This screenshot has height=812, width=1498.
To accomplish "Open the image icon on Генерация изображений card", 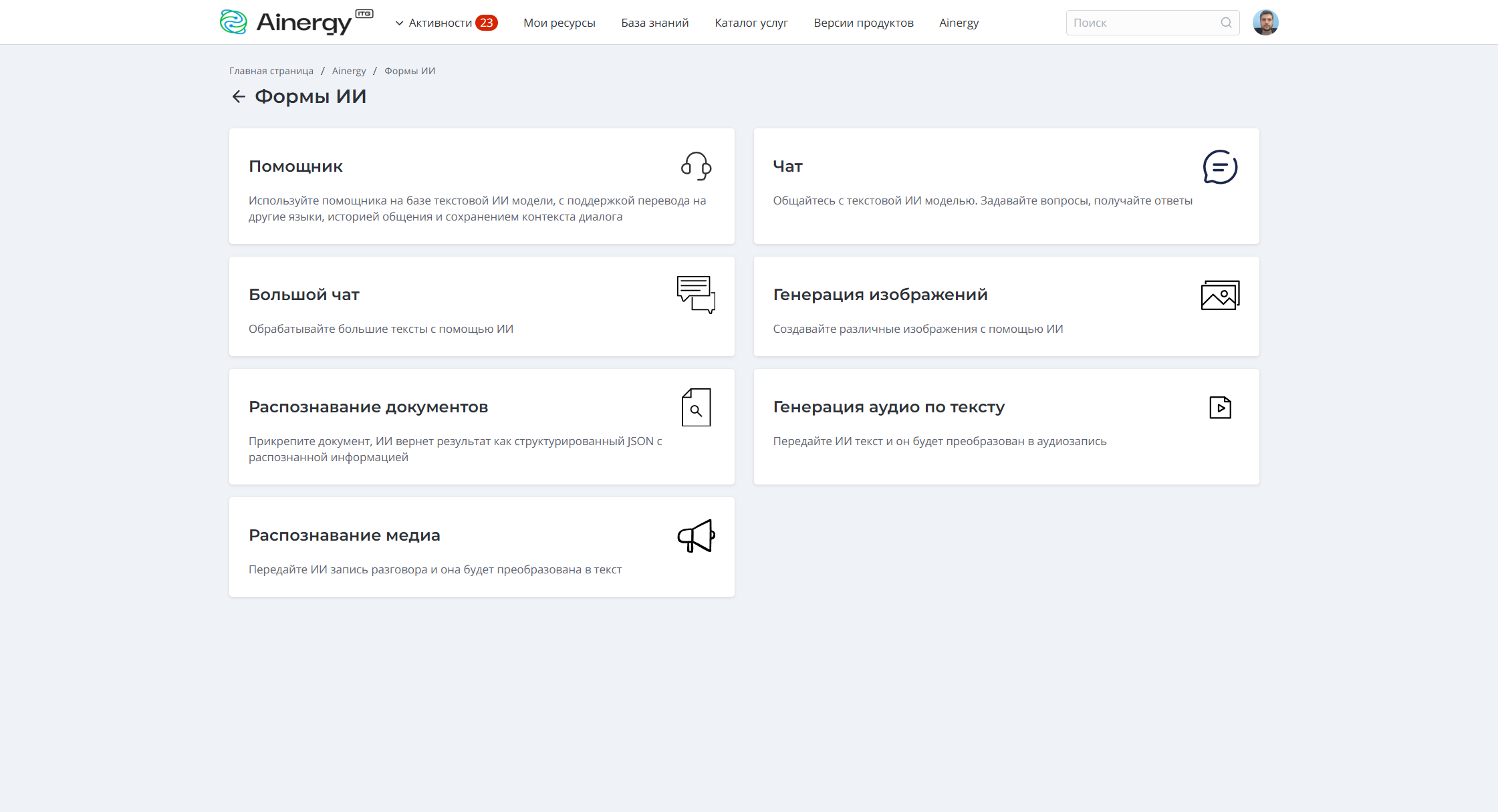I will click(x=1221, y=295).
